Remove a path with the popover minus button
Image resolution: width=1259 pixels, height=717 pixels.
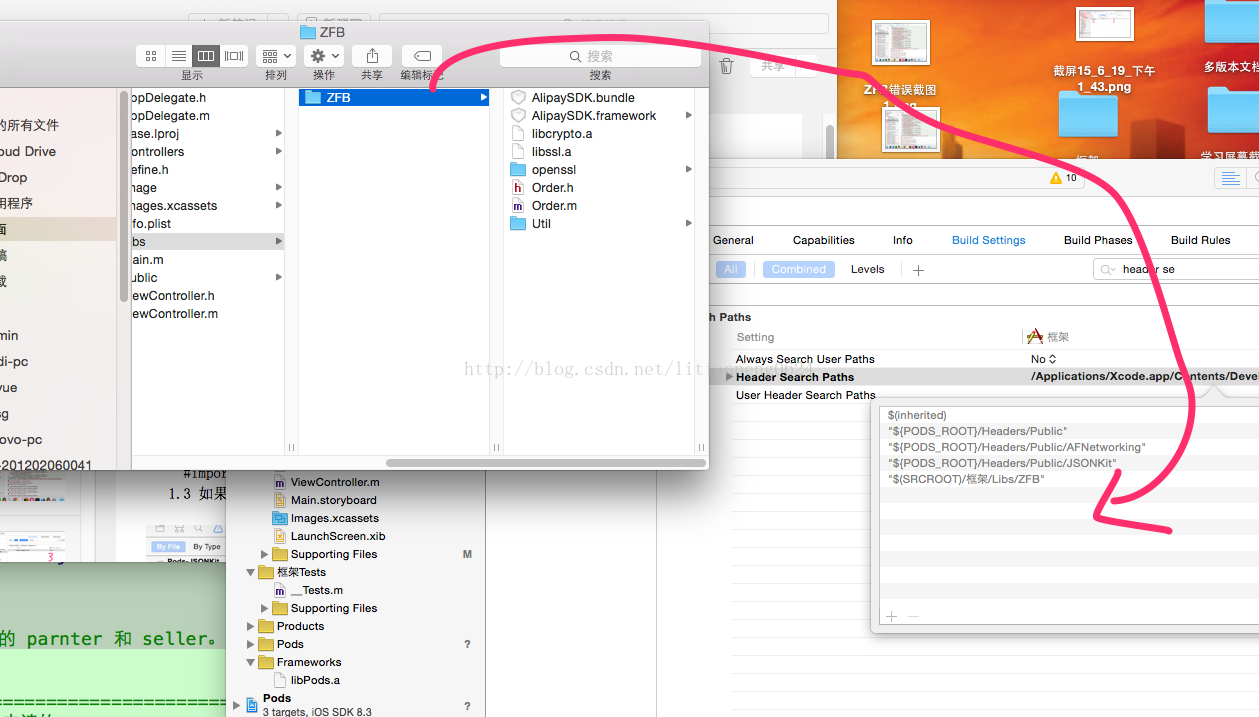click(913, 616)
